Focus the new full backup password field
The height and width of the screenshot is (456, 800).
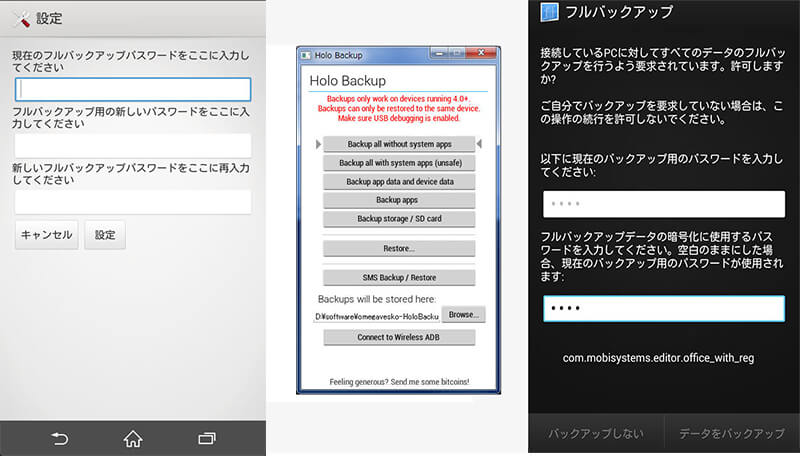point(133,145)
